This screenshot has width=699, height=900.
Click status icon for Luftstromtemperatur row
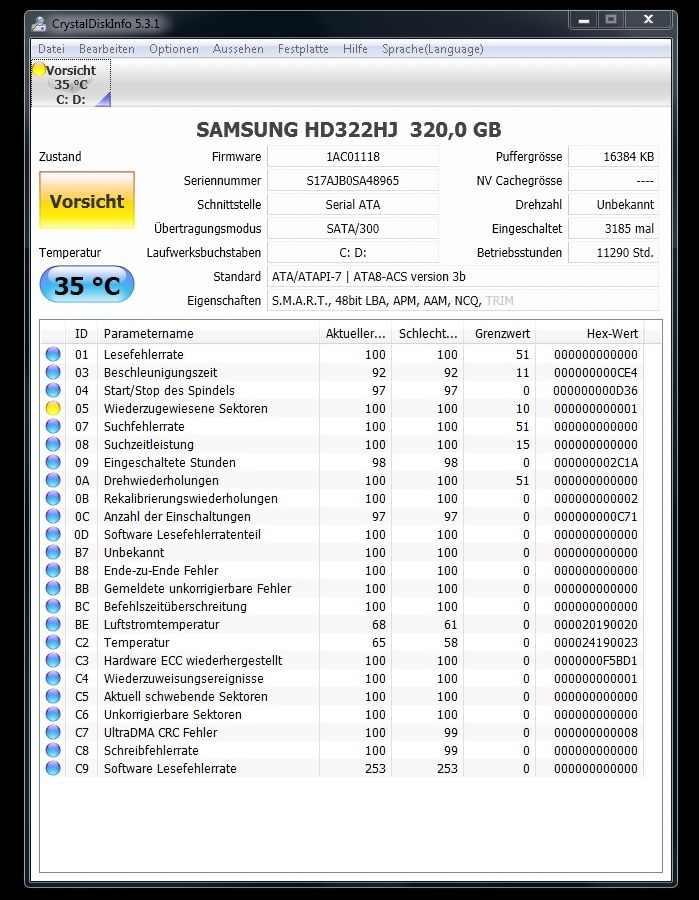pos(53,624)
